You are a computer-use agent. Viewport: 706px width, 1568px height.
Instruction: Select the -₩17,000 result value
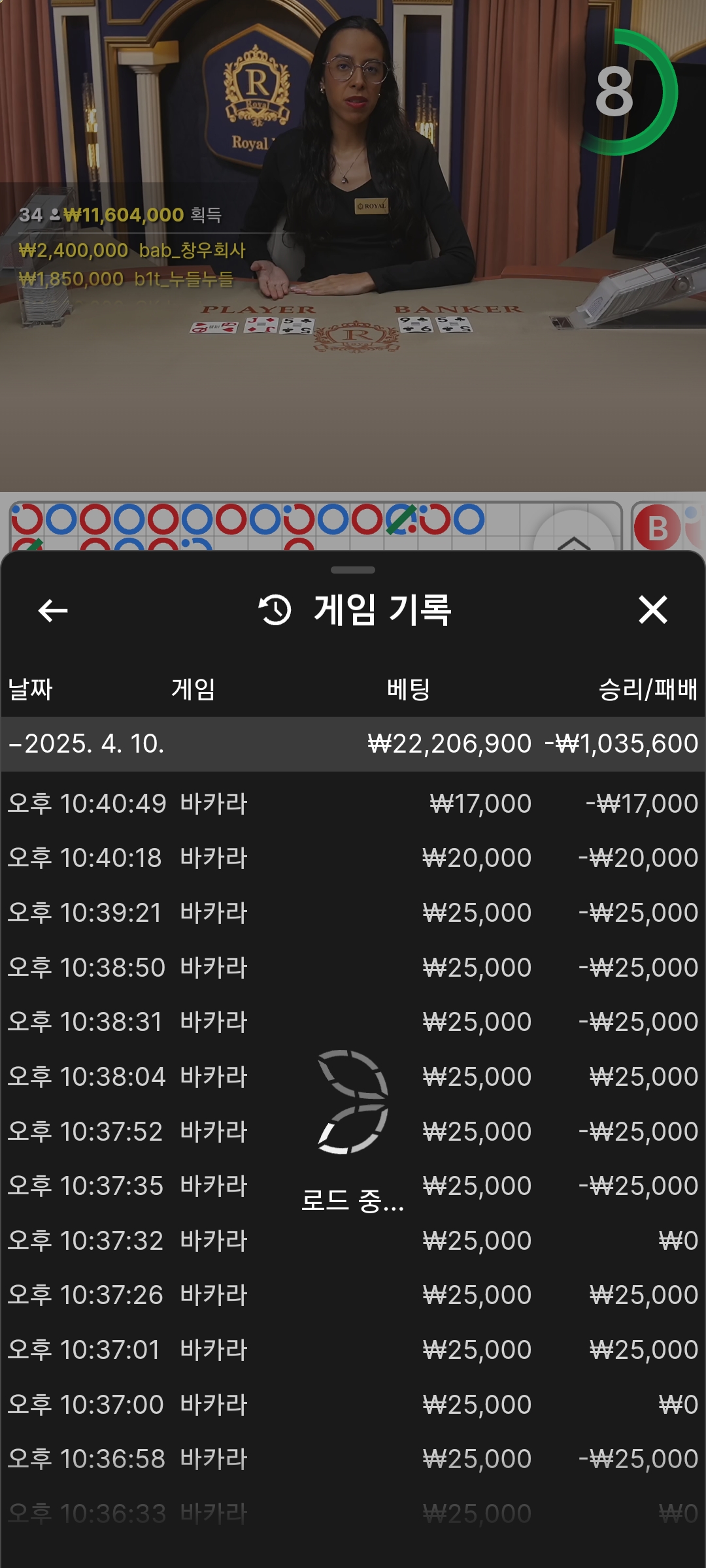(642, 804)
